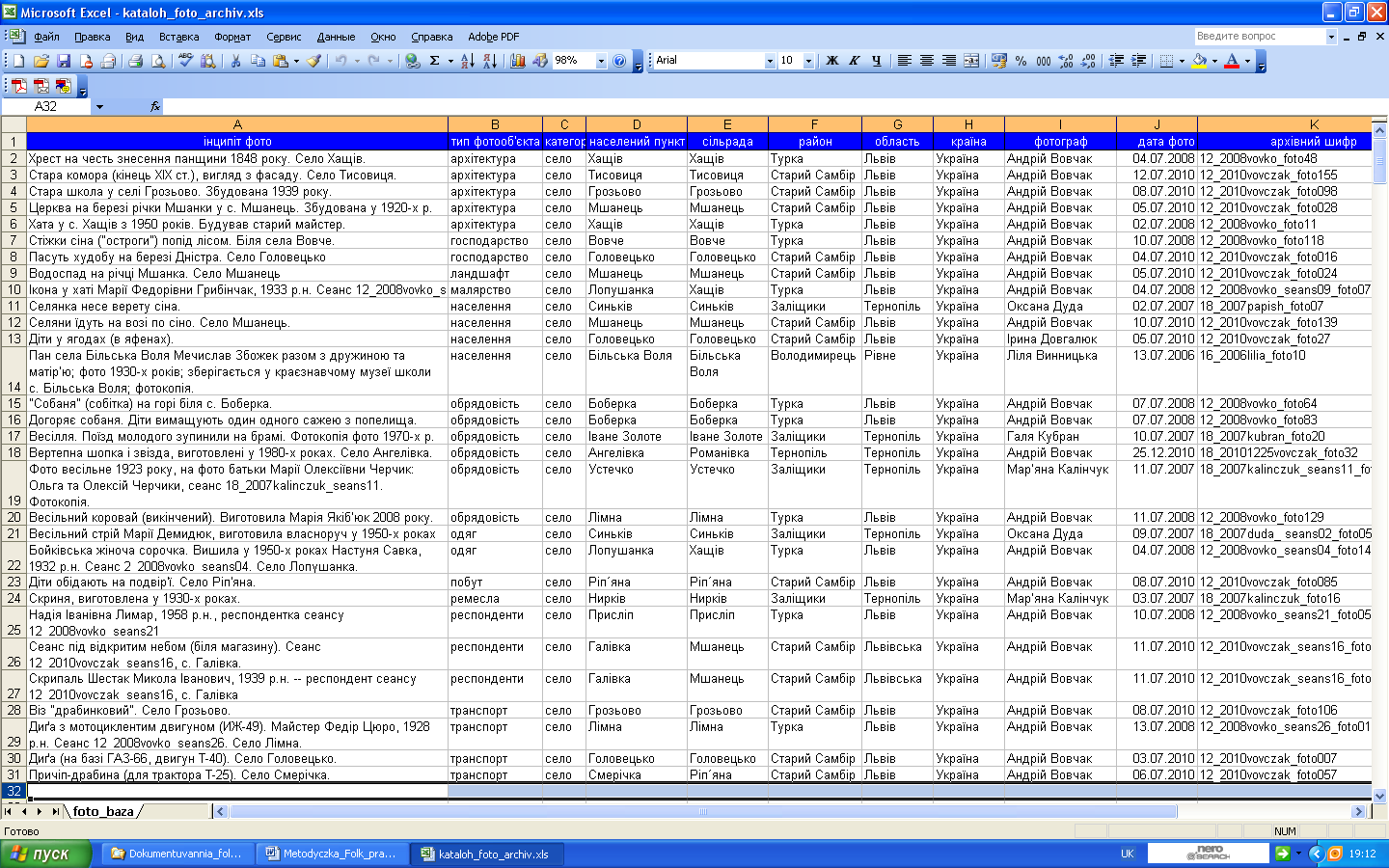This screenshot has height=868, width=1389.
Task: Increase cell indent
Action: pyautogui.click(x=1139, y=61)
